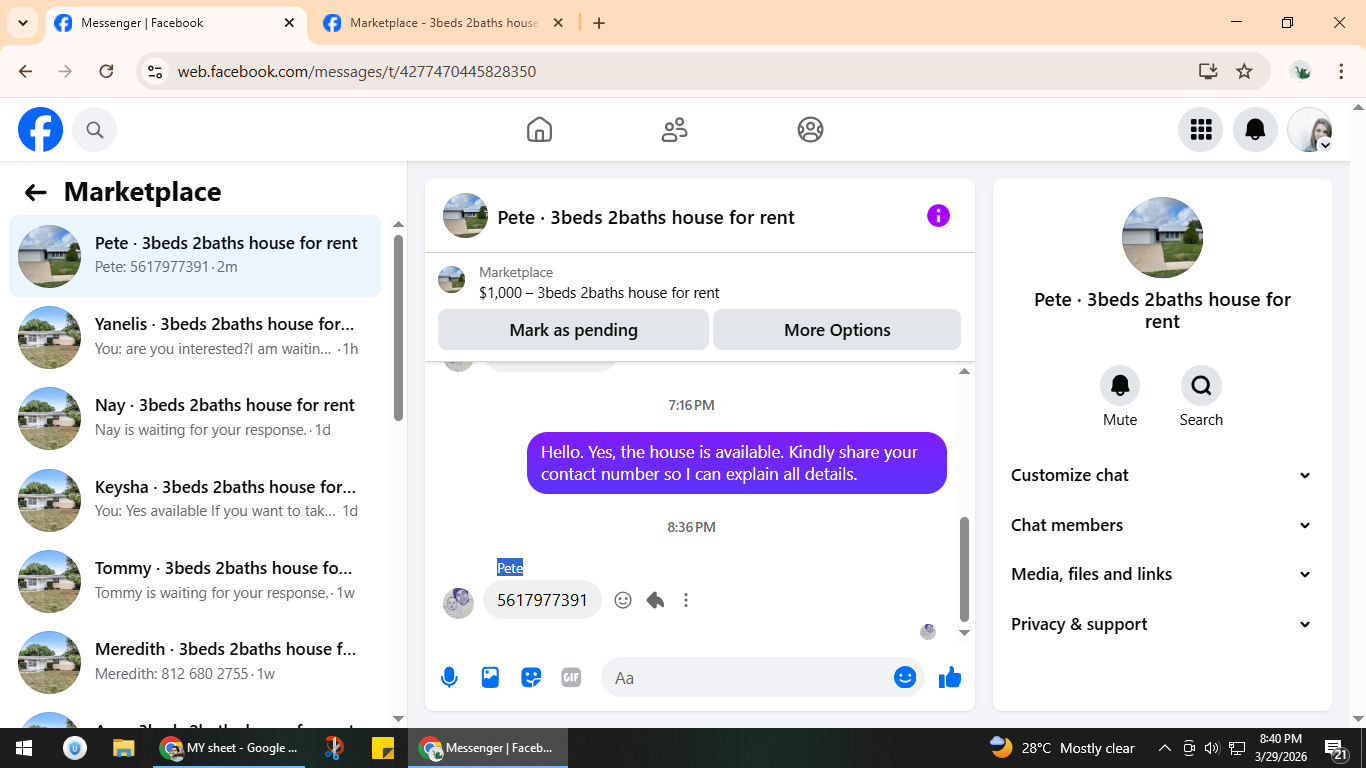
Task: Open Chrome tab search dropdown
Action: (x=22, y=23)
